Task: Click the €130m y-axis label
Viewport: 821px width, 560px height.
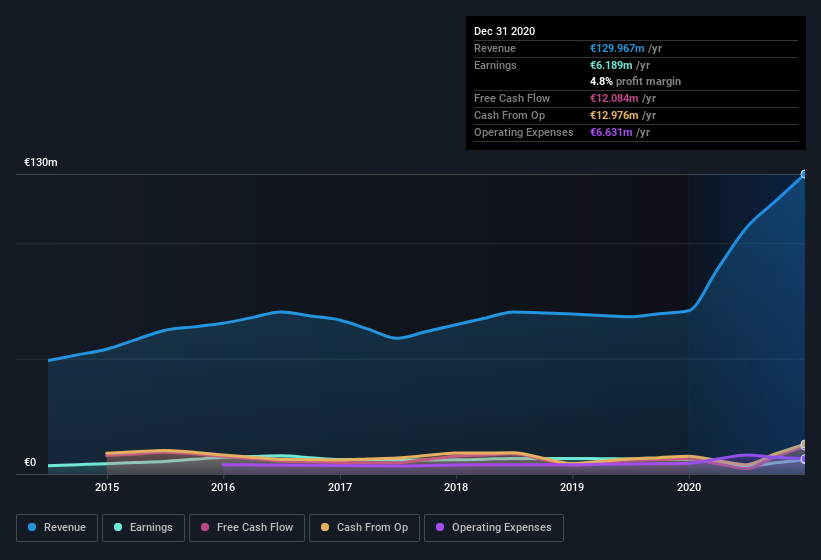Action: [x=41, y=162]
